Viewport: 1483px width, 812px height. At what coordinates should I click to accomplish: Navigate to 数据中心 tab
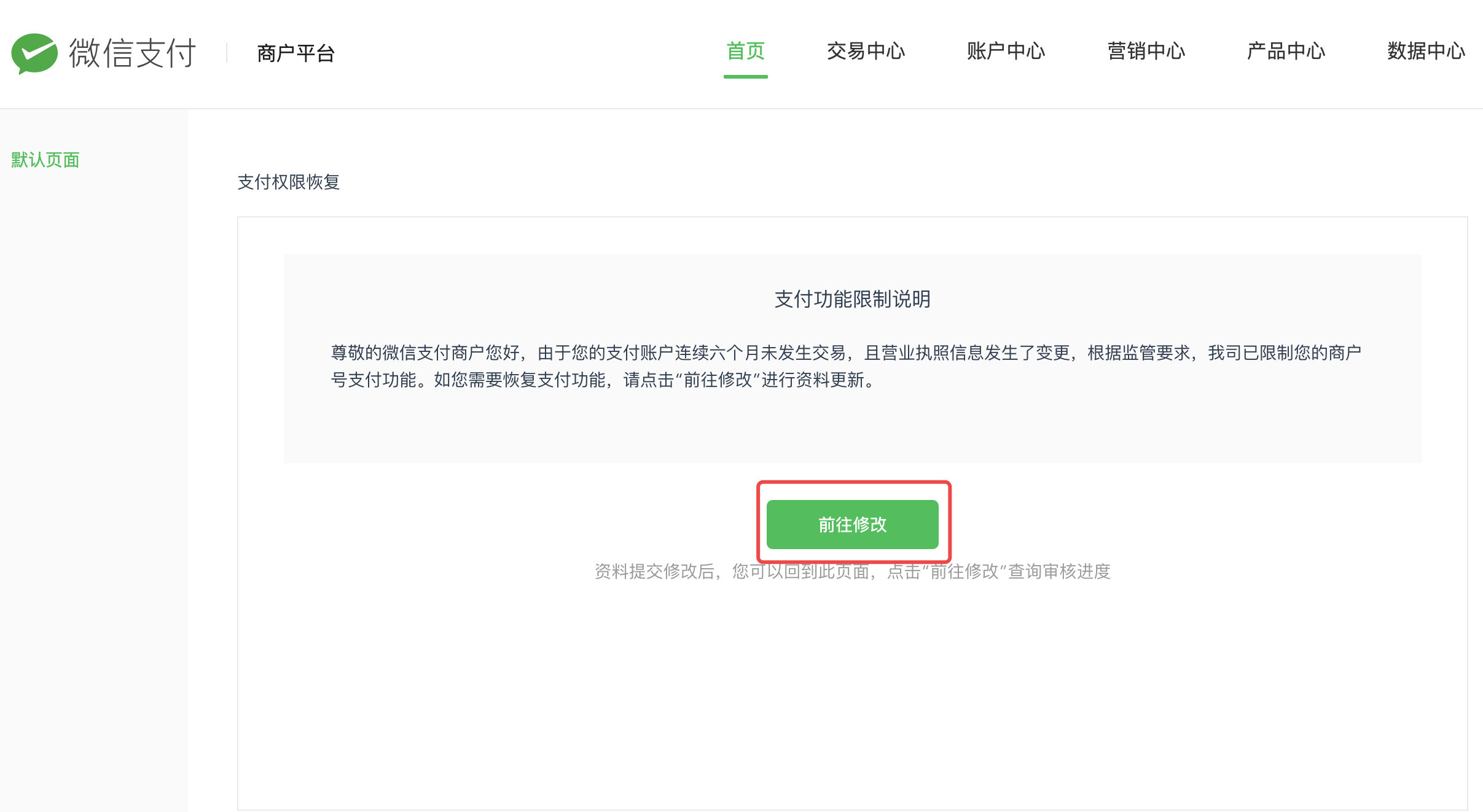1426,51
